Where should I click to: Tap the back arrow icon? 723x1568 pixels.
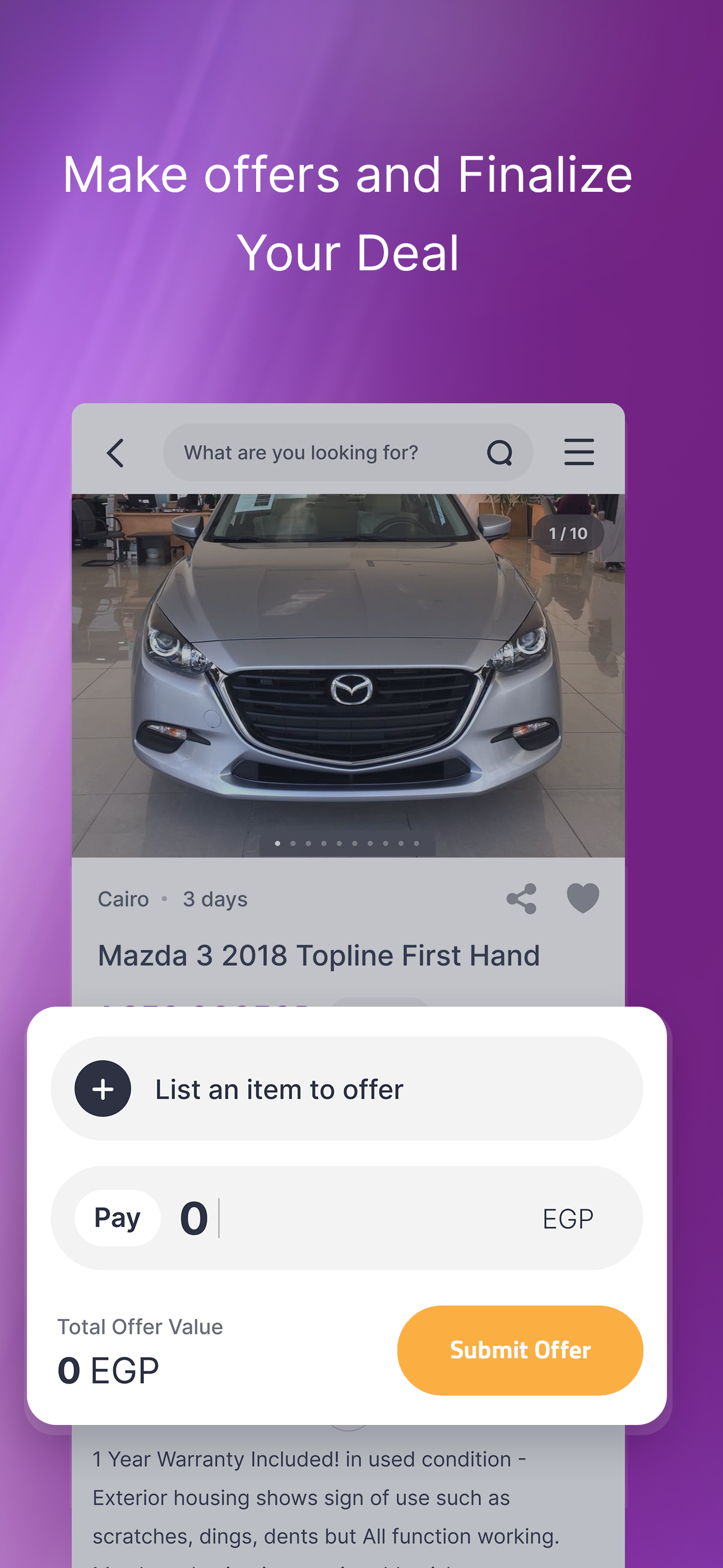click(115, 453)
